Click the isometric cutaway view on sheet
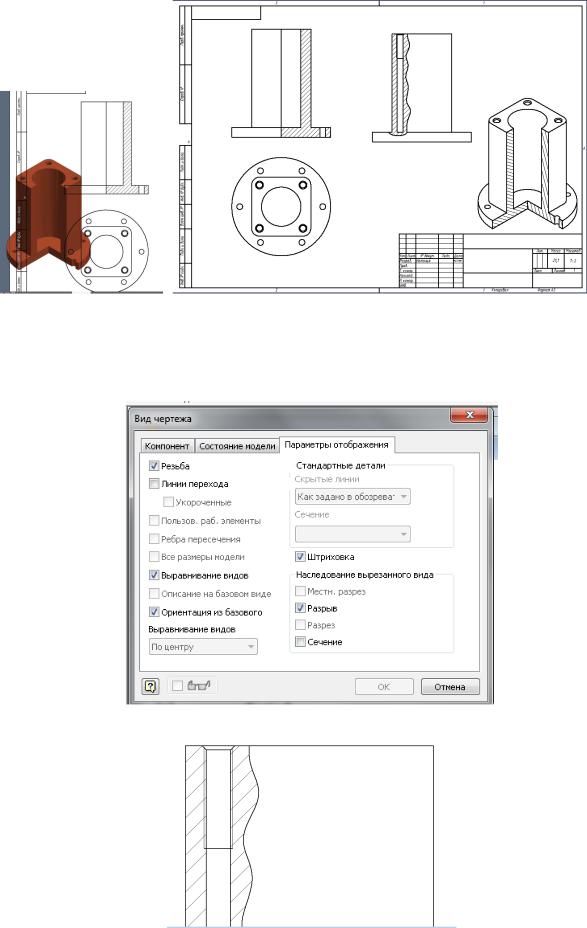 click(x=525, y=163)
